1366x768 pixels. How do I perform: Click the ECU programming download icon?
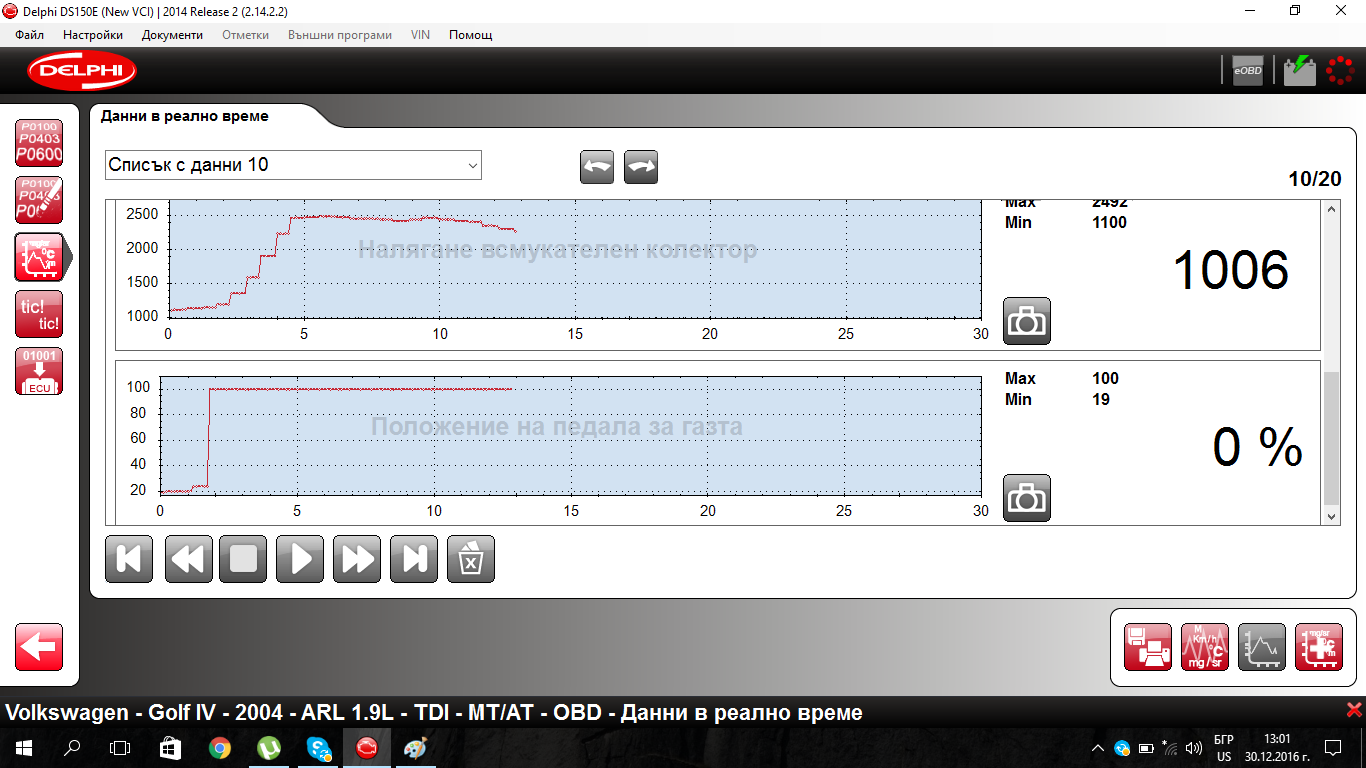(x=39, y=371)
